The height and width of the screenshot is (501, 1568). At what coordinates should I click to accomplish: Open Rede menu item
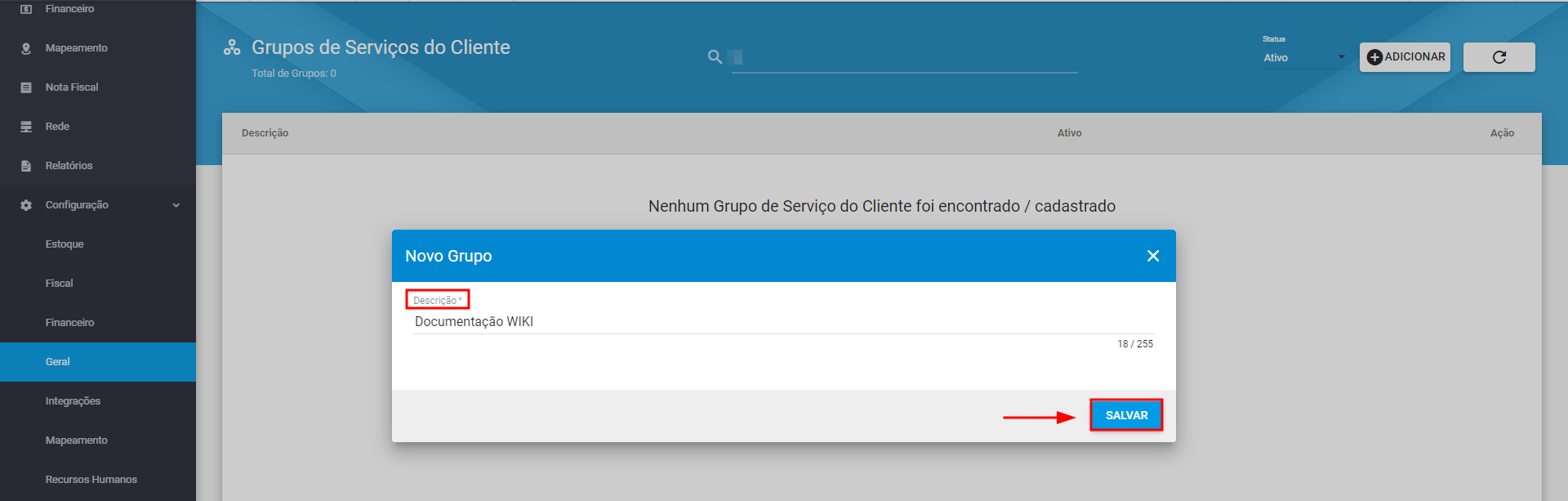(98, 127)
